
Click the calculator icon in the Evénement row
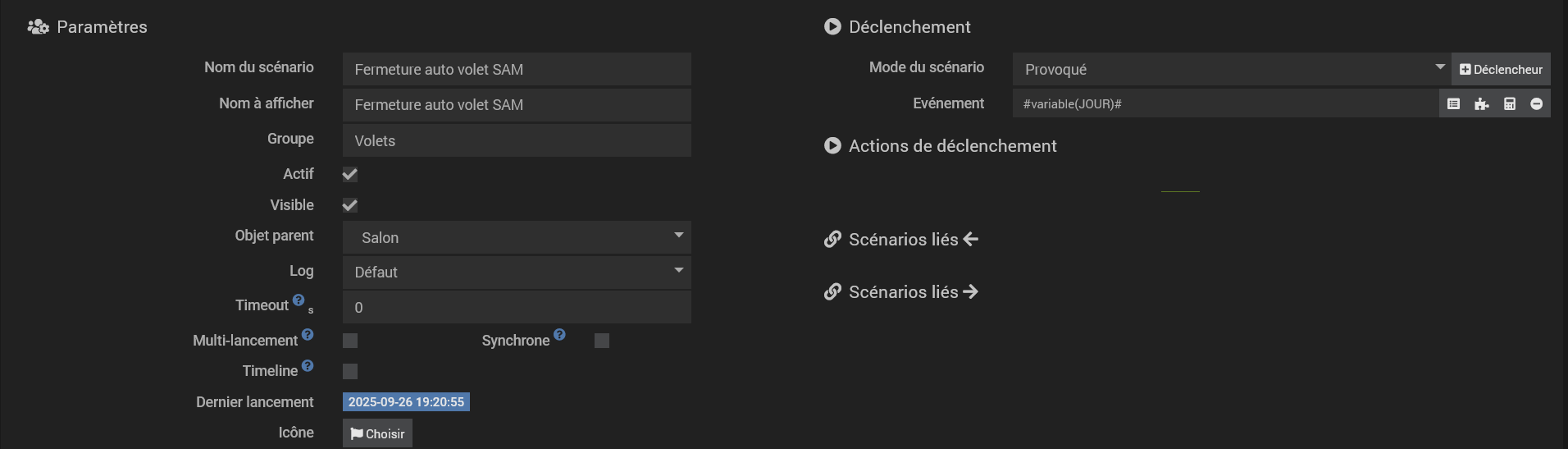click(x=1509, y=104)
